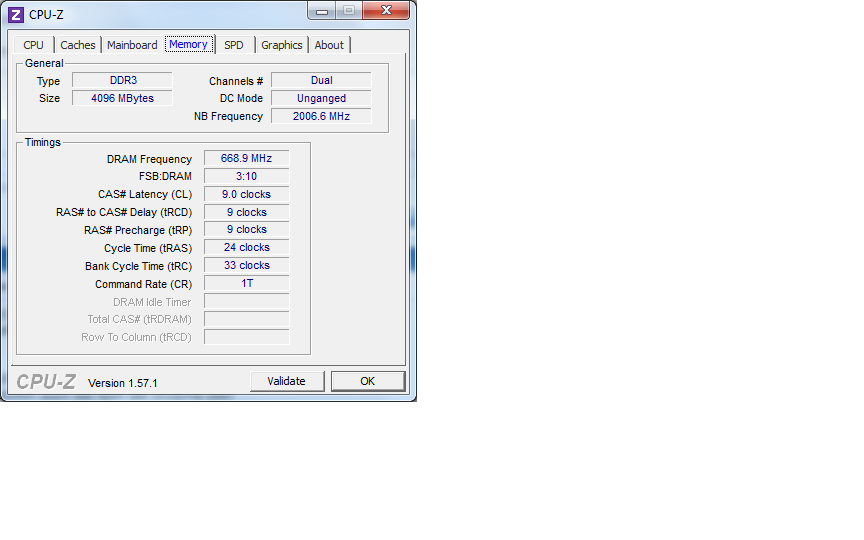The image size is (864, 540).
Task: Go to the SPD tab
Action: pos(234,45)
